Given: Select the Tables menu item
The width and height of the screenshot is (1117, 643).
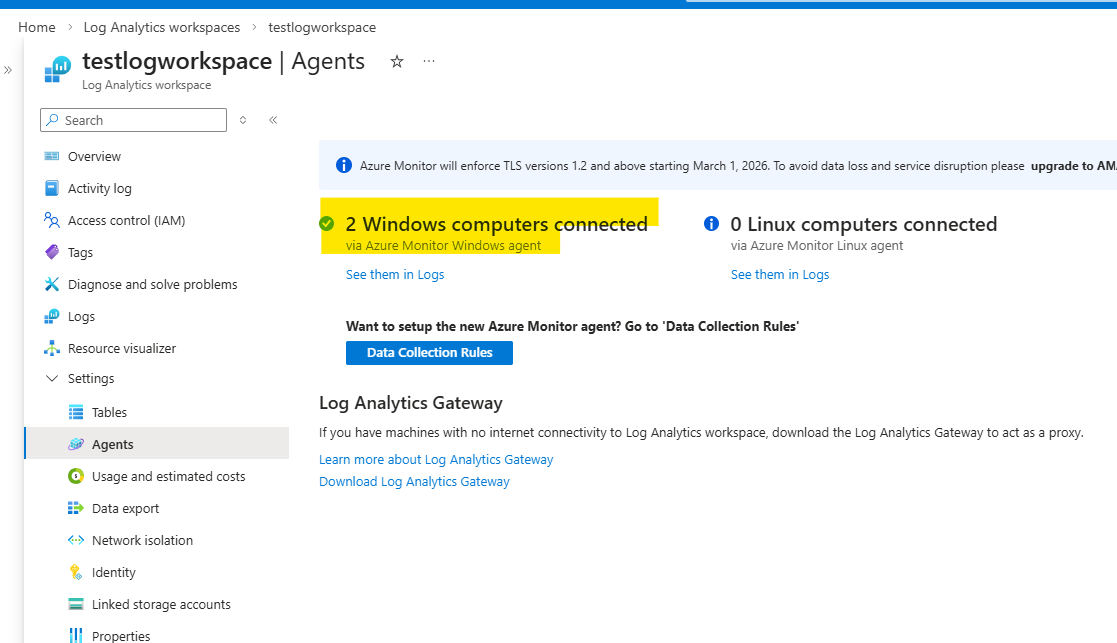Looking at the screenshot, I should (x=109, y=412).
